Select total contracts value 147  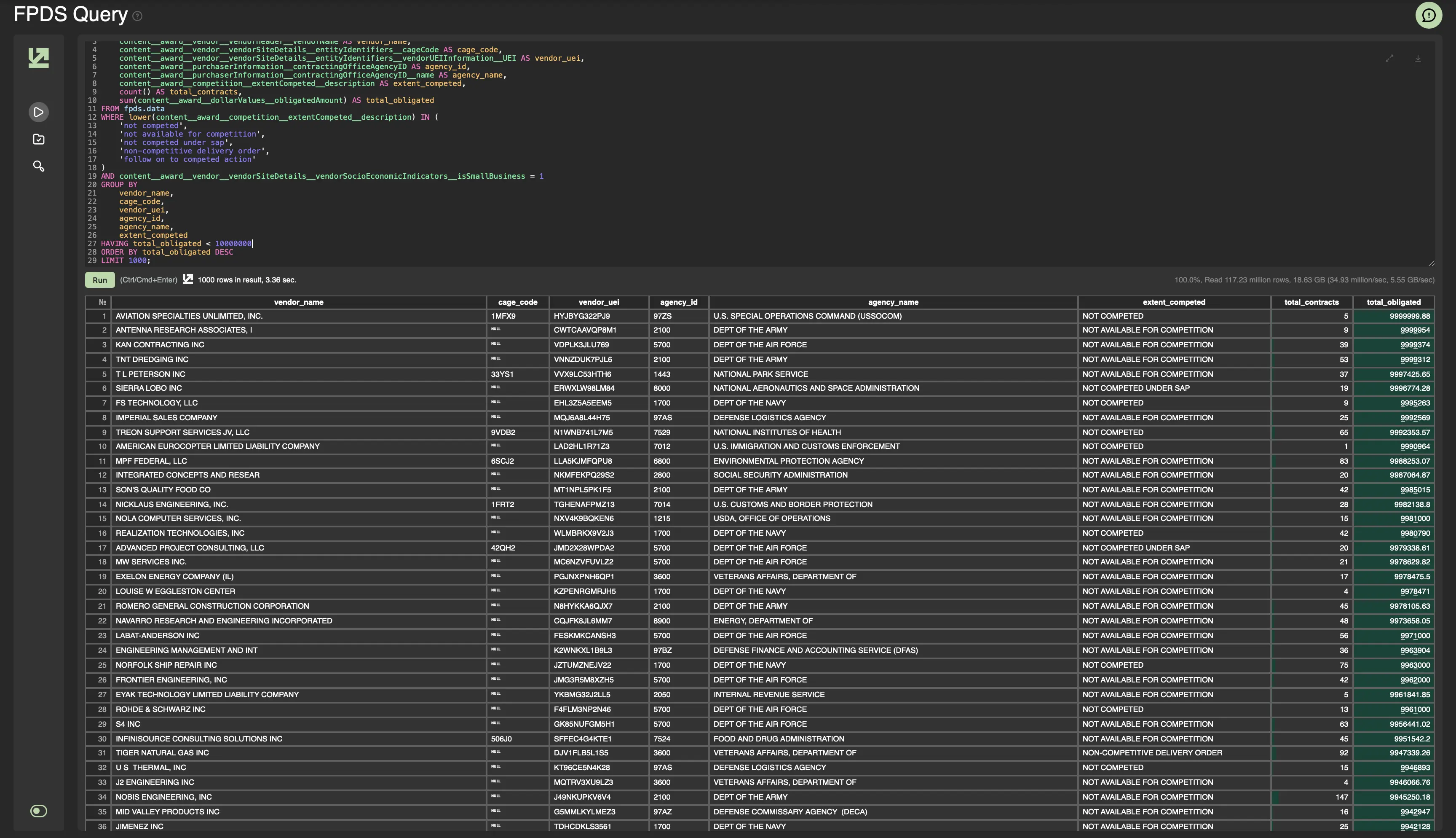click(x=1311, y=797)
